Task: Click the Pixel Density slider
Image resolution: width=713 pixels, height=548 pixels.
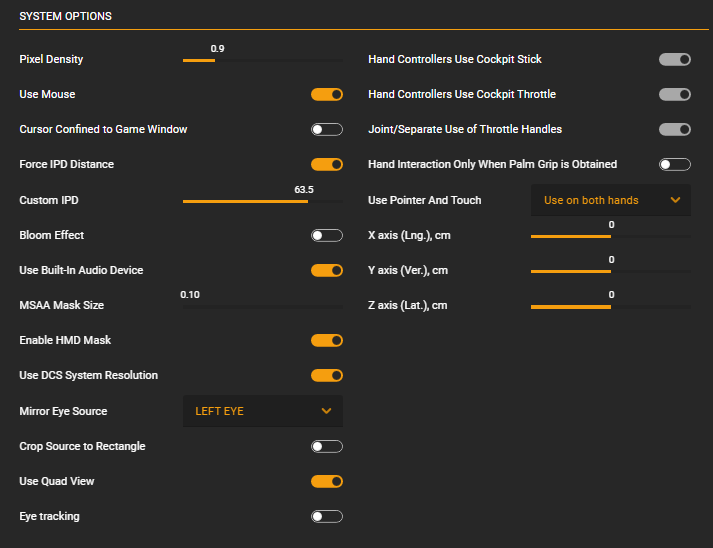Action: (x=263, y=60)
